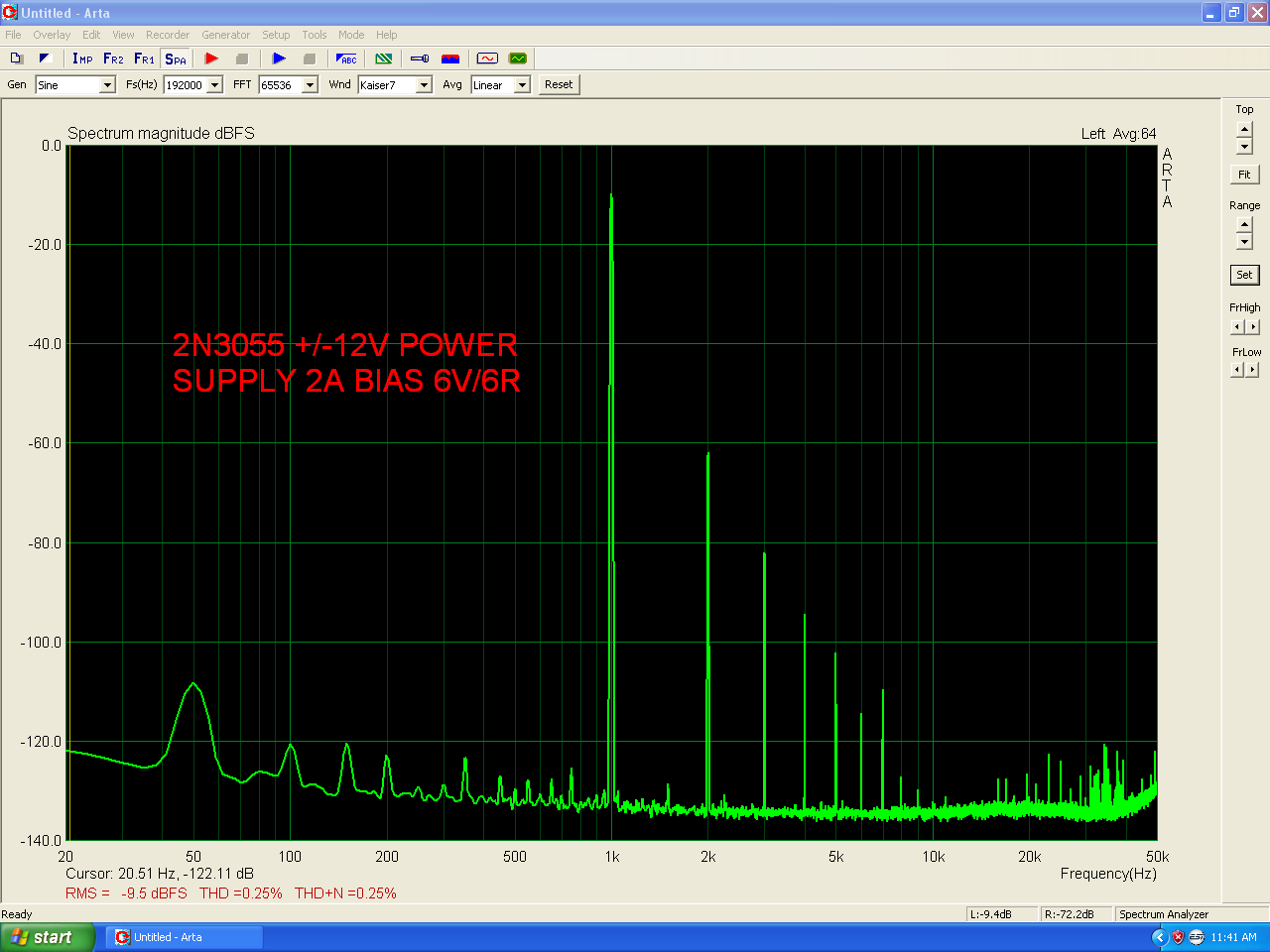The image size is (1270, 952).
Task: Click Untitled - Arta taskbar button
Action: [184, 937]
